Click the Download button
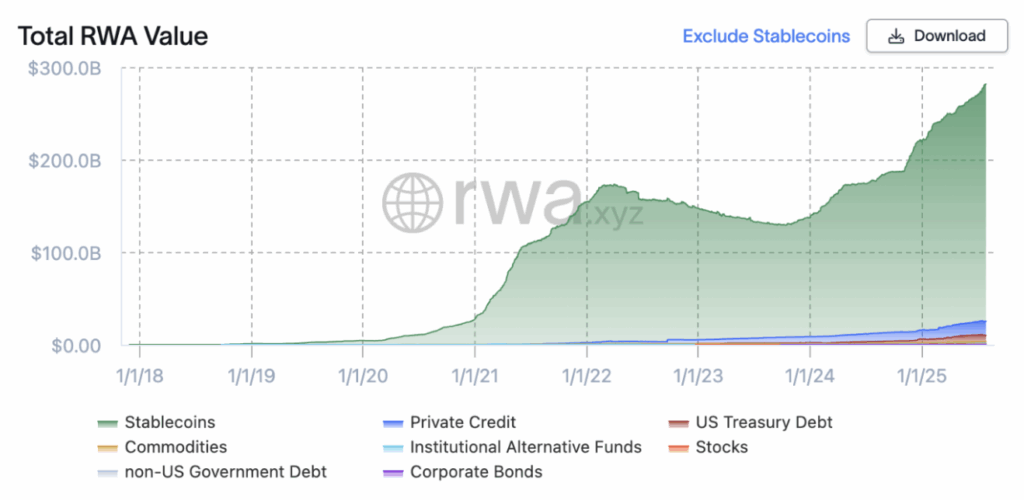This screenshot has height=500, width=1024. tap(936, 36)
